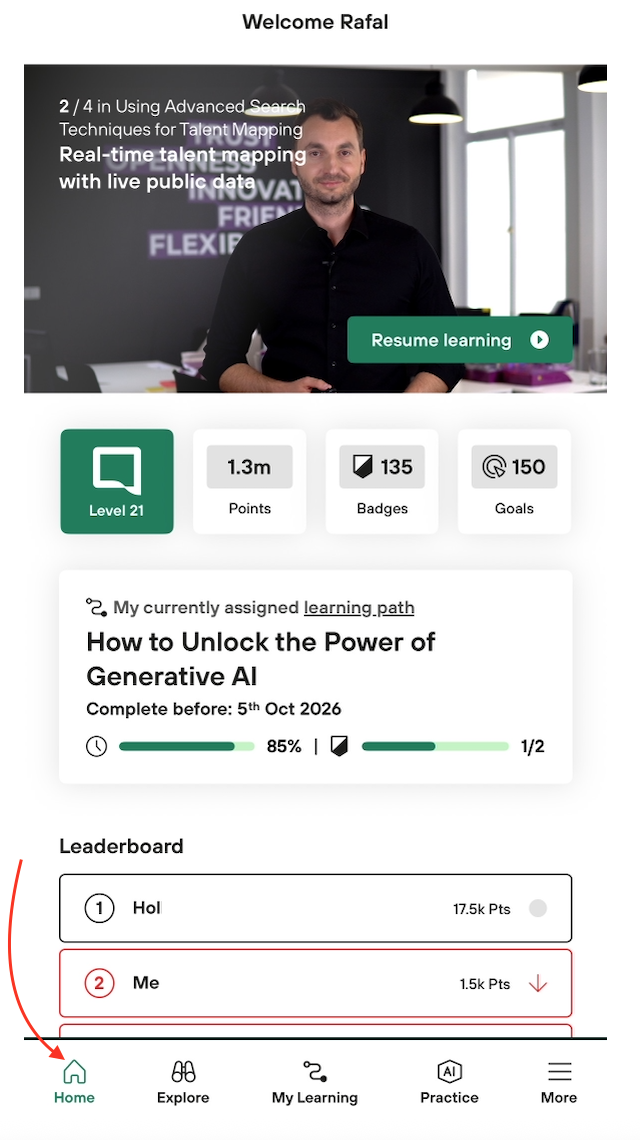Open My Learning path icon
Viewport: 640px width, 1140px height.
315,1071
